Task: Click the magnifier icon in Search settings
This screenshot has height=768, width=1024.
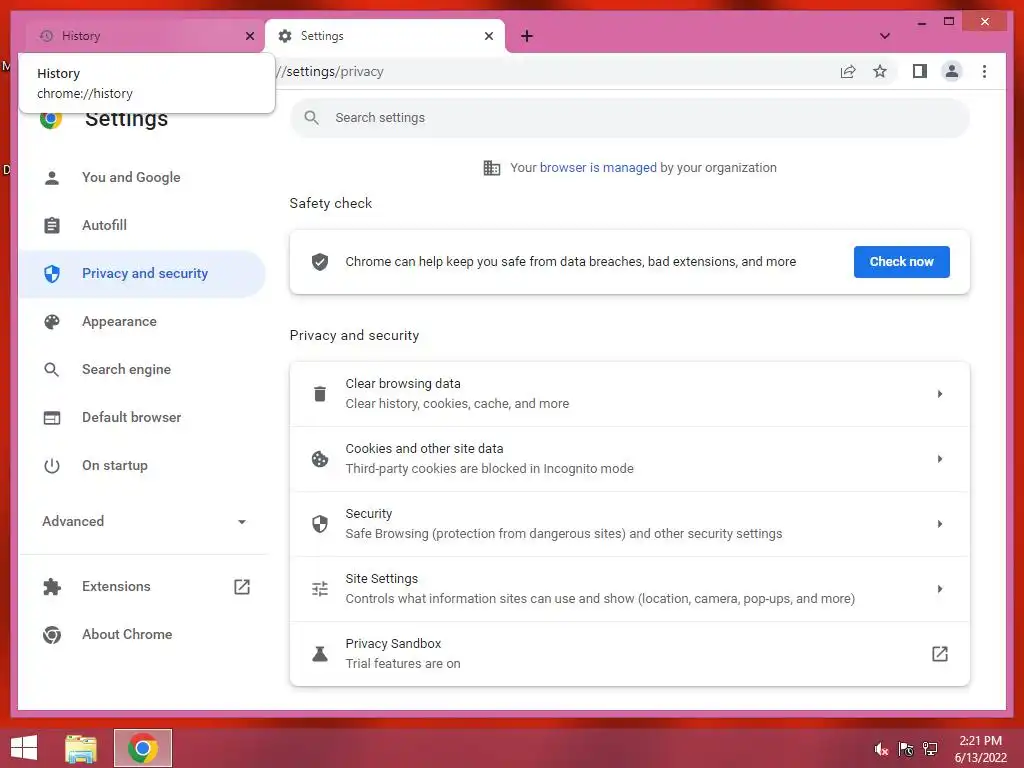Action: pyautogui.click(x=312, y=118)
